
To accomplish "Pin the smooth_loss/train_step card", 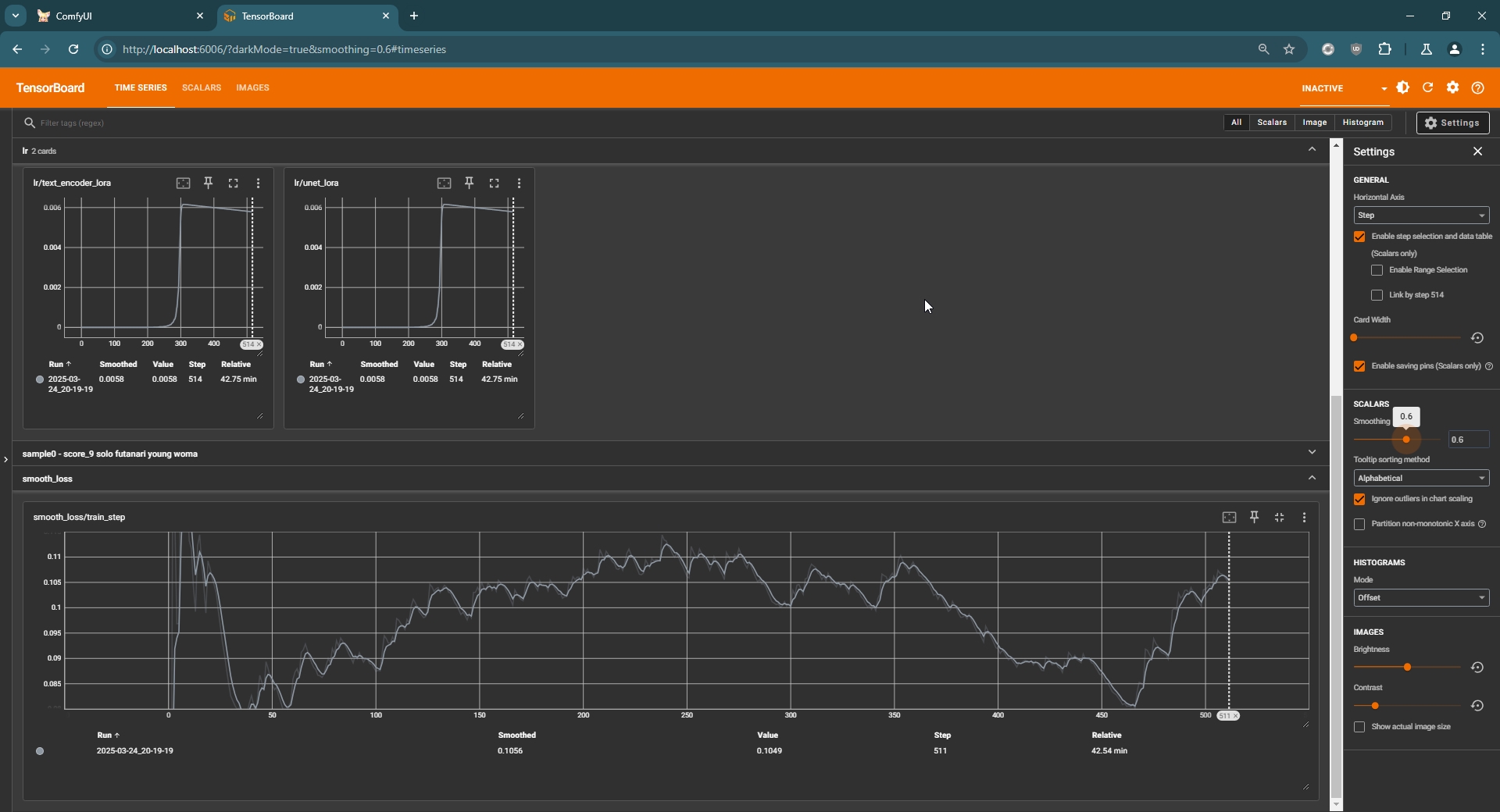I will tap(1254, 517).
